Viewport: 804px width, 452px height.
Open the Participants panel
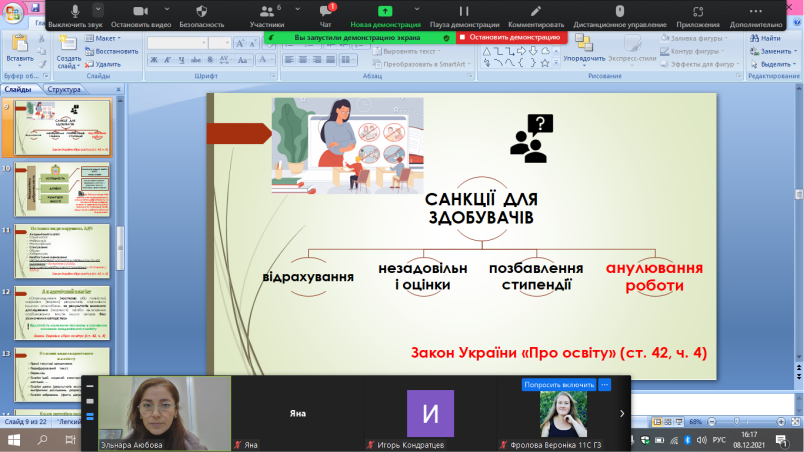(267, 15)
